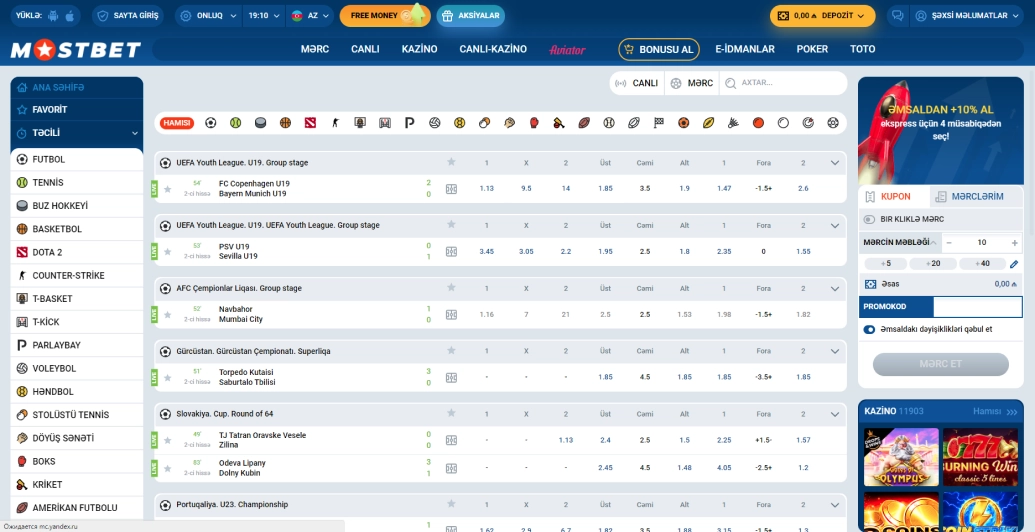Screen dimensions: 1035x532
Task: Select the Counter-Strike icon in filter bar
Action: point(335,123)
